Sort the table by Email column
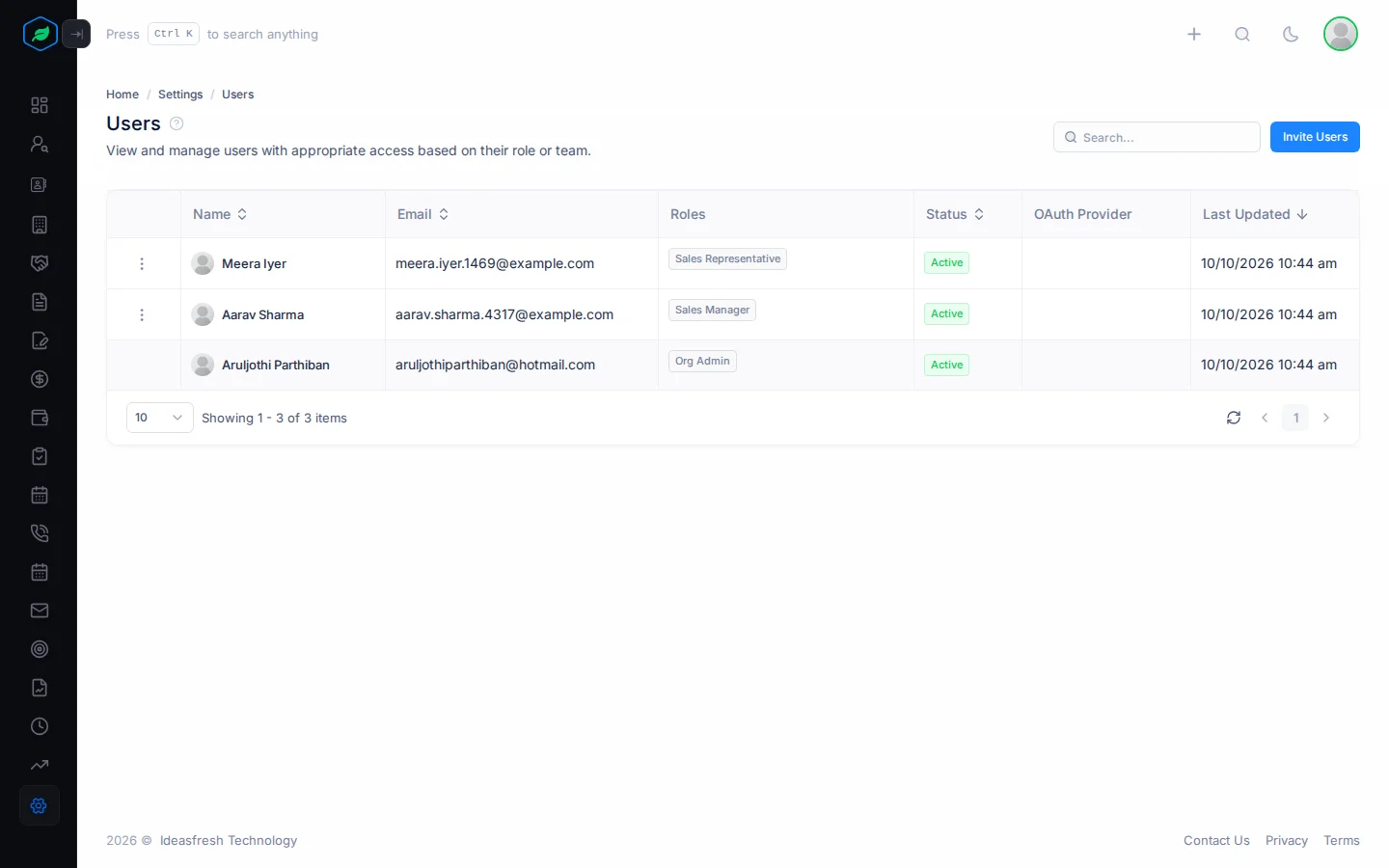 422,214
